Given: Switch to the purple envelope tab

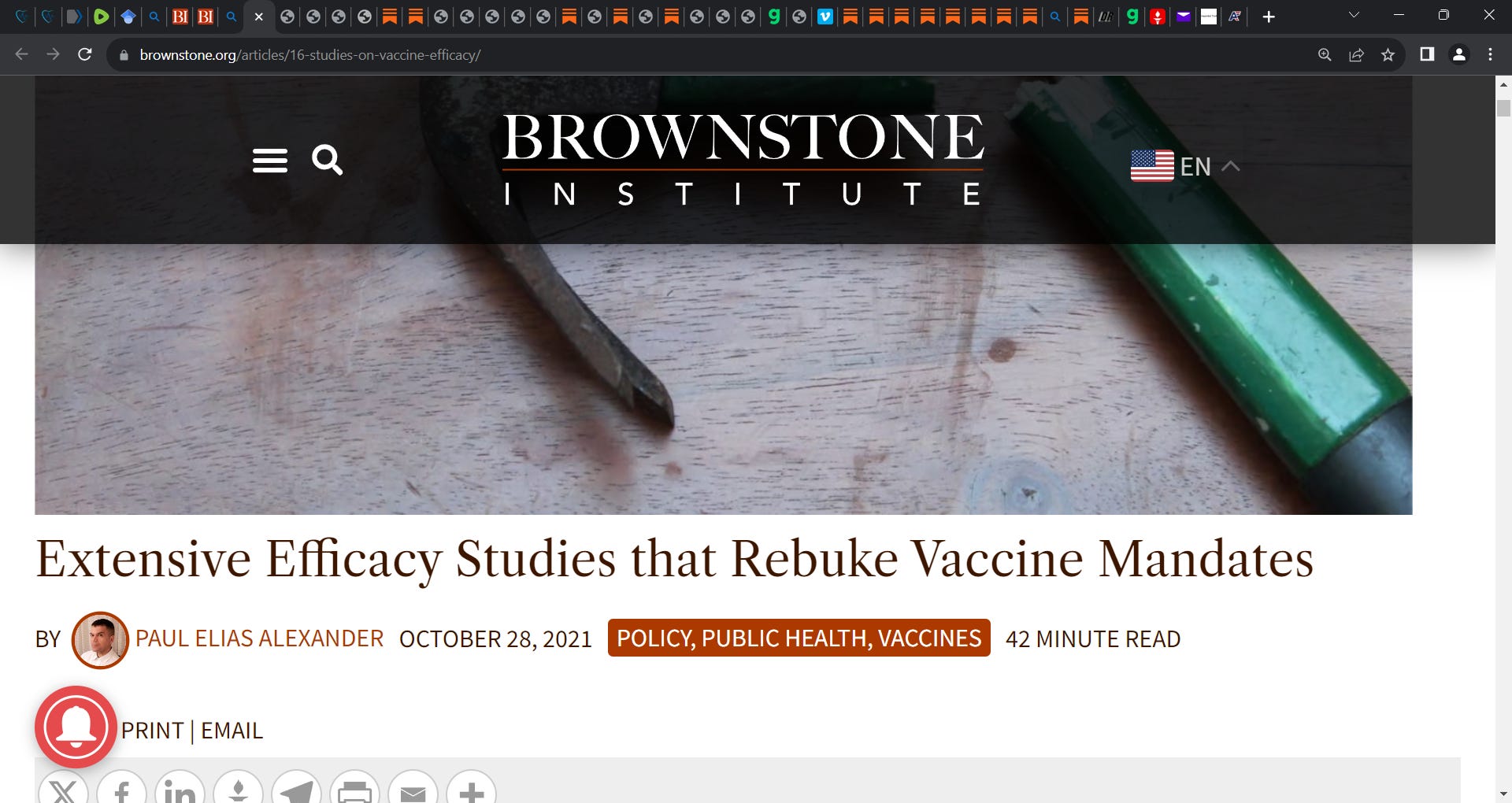Looking at the screenshot, I should pos(1184,16).
